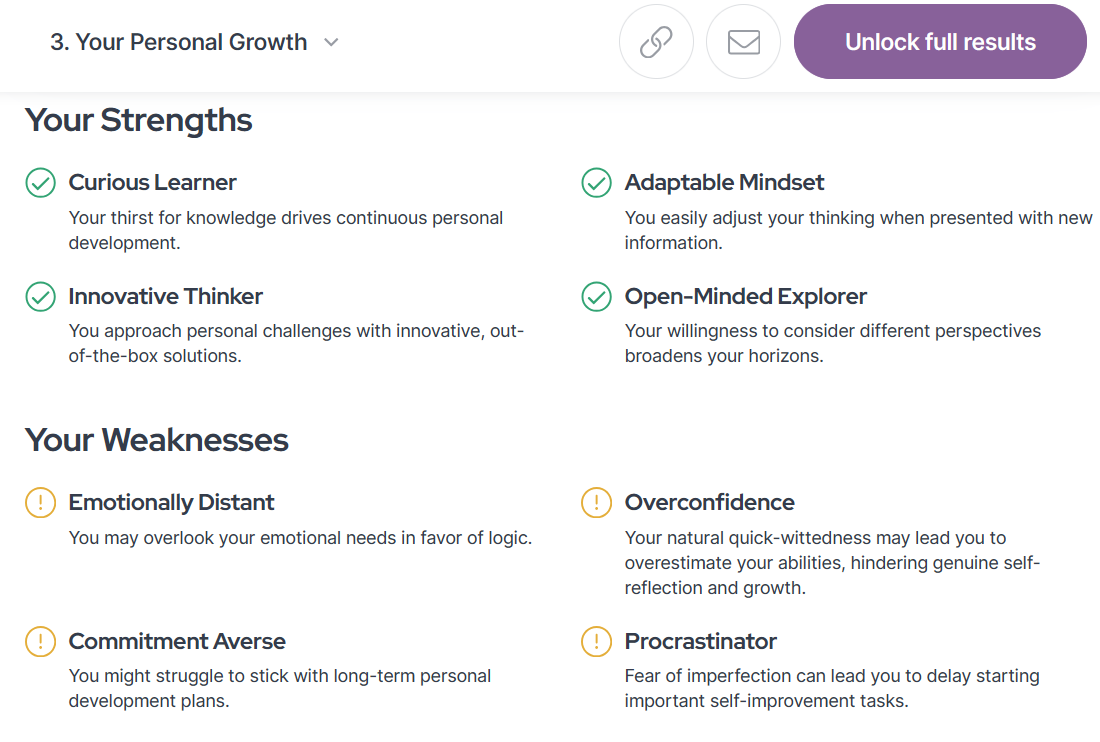1100x742 pixels.
Task: Click the Curious Learner green checkmark icon
Action: point(41,183)
